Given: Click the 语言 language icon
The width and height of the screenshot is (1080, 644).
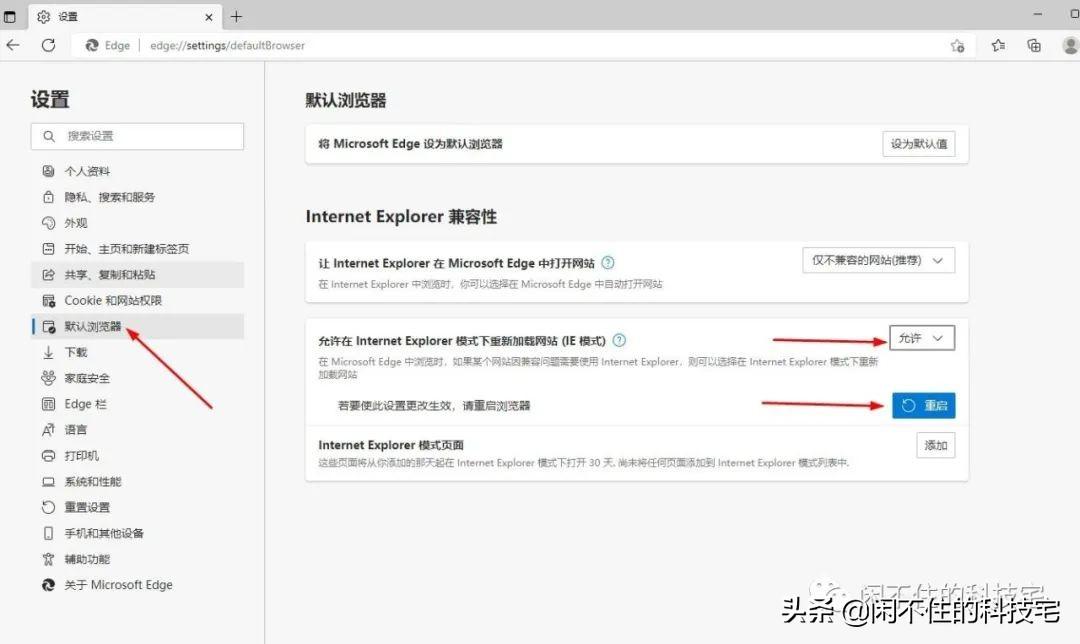Looking at the screenshot, I should click(48, 430).
